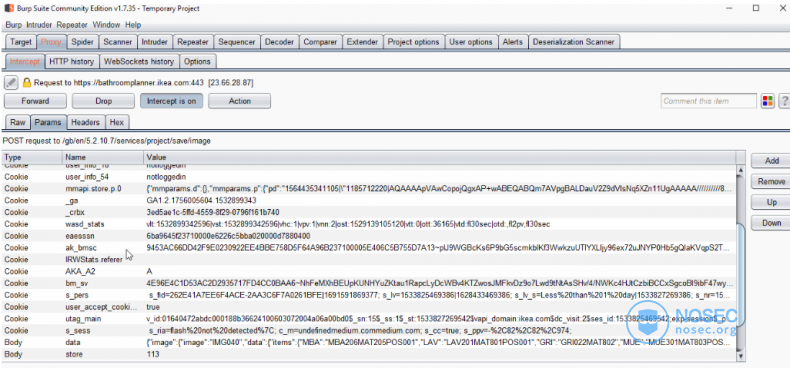790x368 pixels.
Task: Click the Action button
Action: (239, 101)
